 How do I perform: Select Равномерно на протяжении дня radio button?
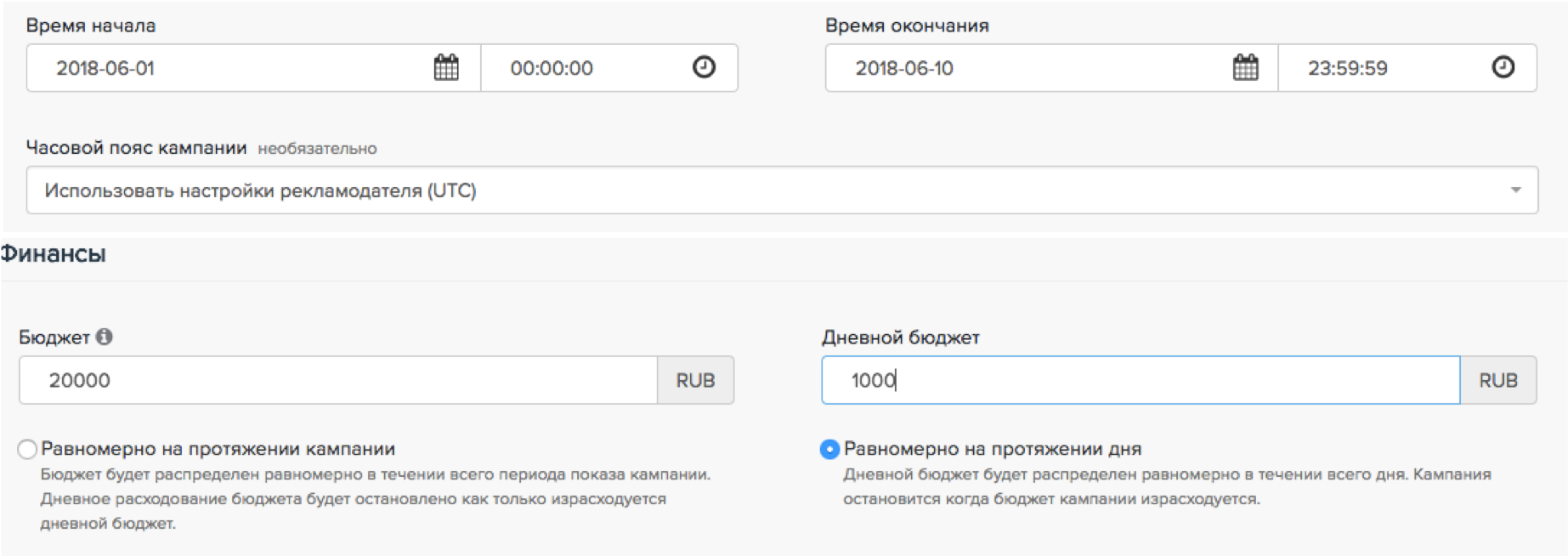[829, 449]
